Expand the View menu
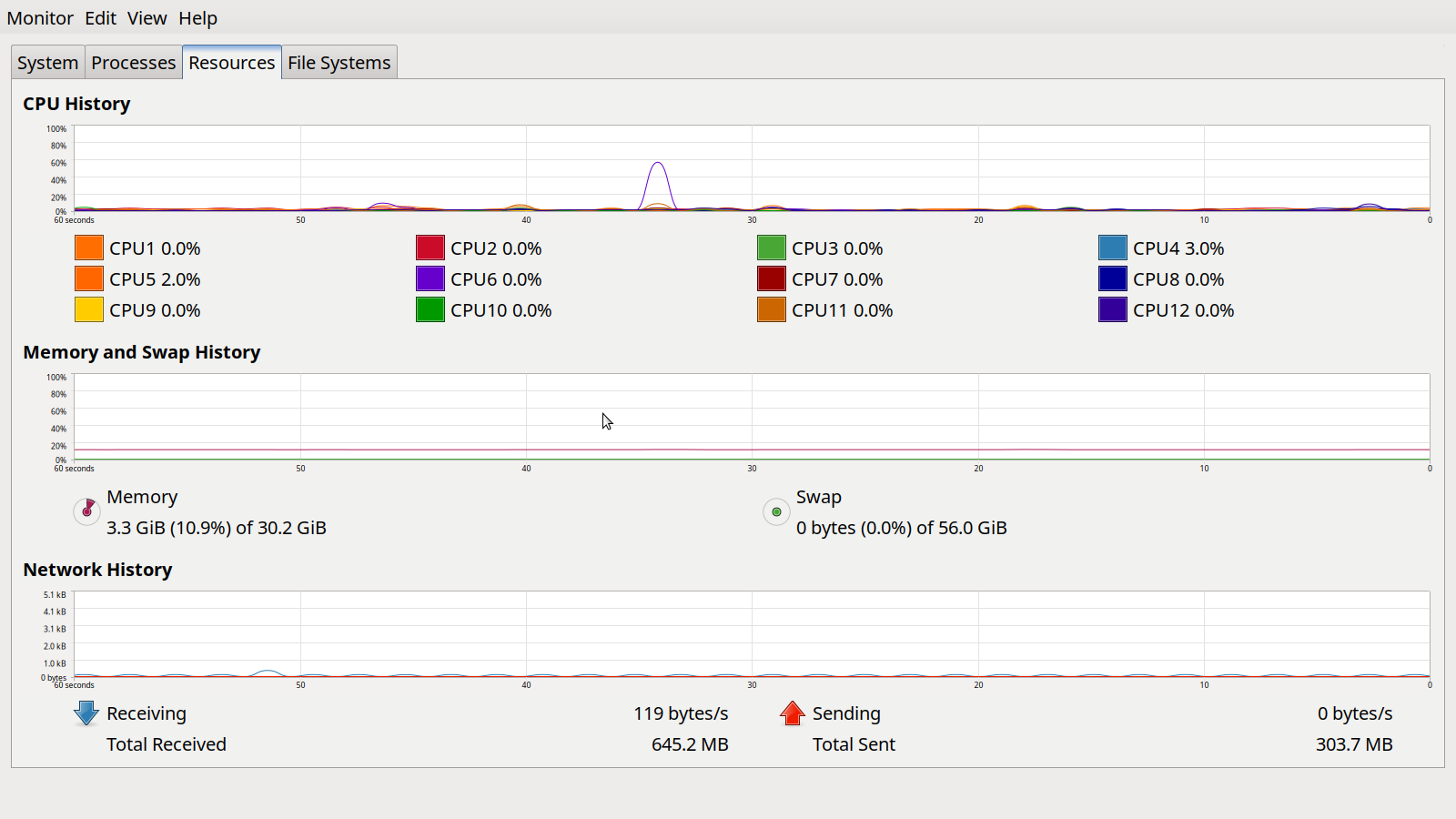 (x=147, y=18)
